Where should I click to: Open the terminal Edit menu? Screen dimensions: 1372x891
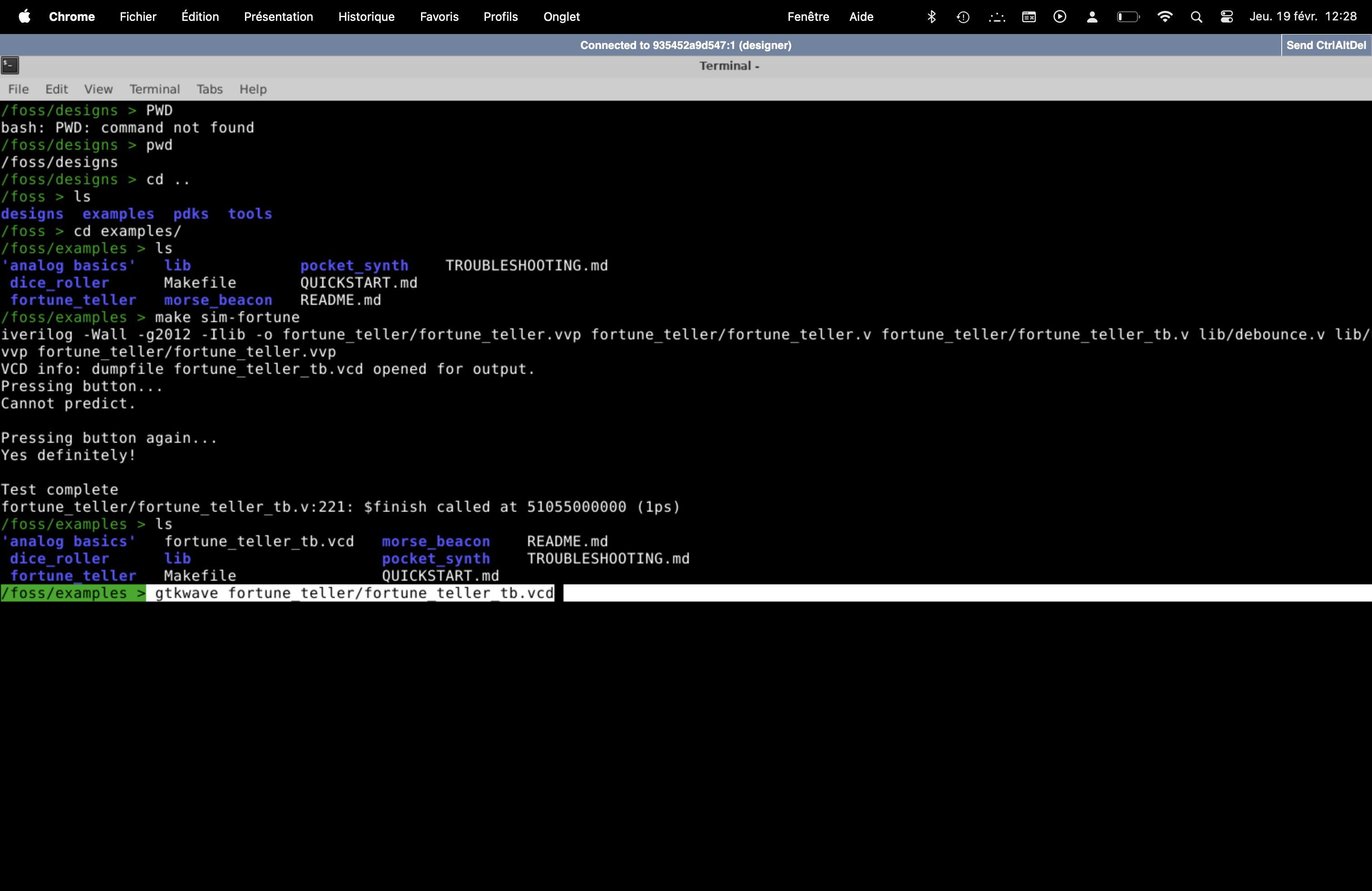57,89
